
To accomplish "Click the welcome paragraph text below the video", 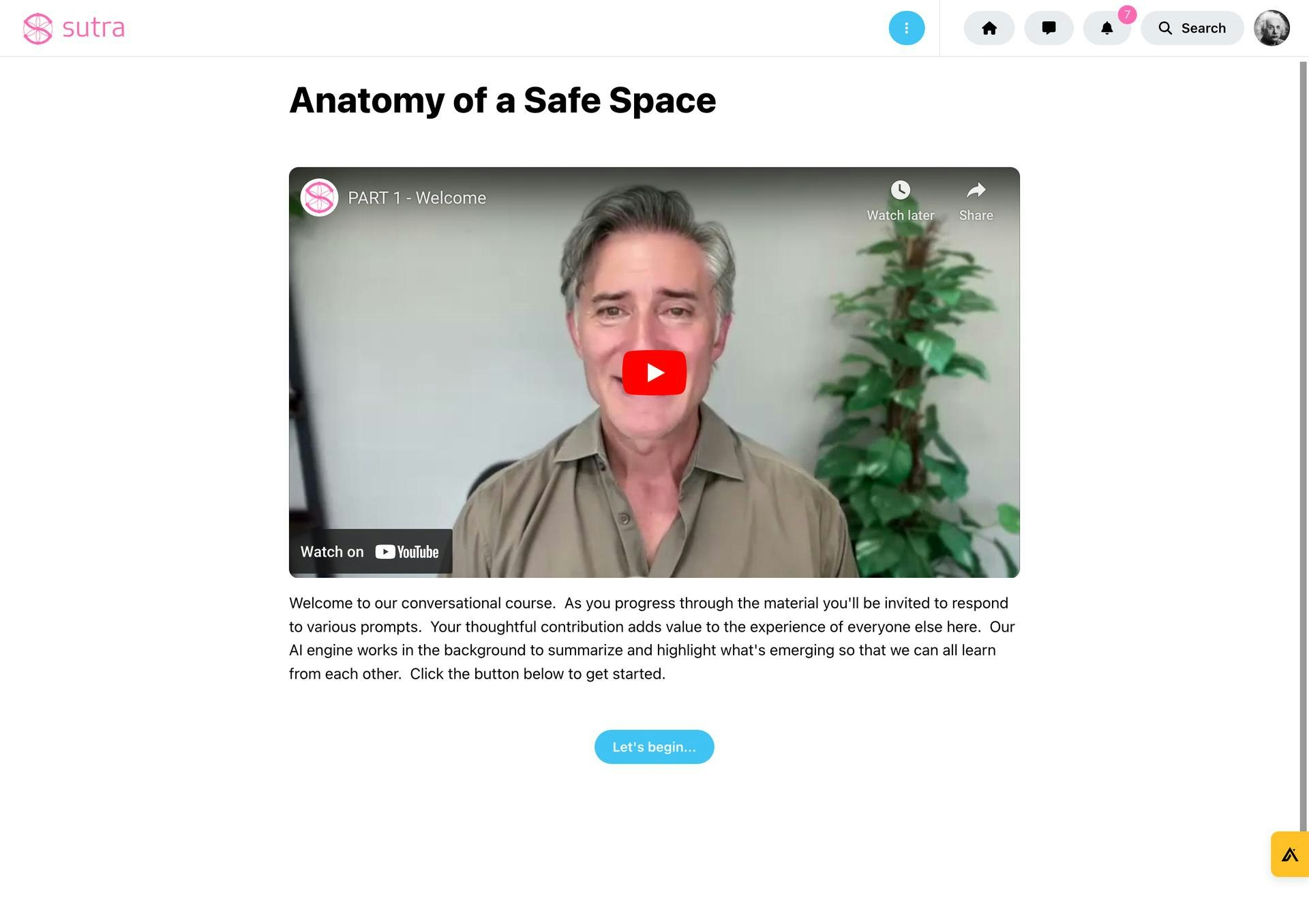I will point(652,638).
